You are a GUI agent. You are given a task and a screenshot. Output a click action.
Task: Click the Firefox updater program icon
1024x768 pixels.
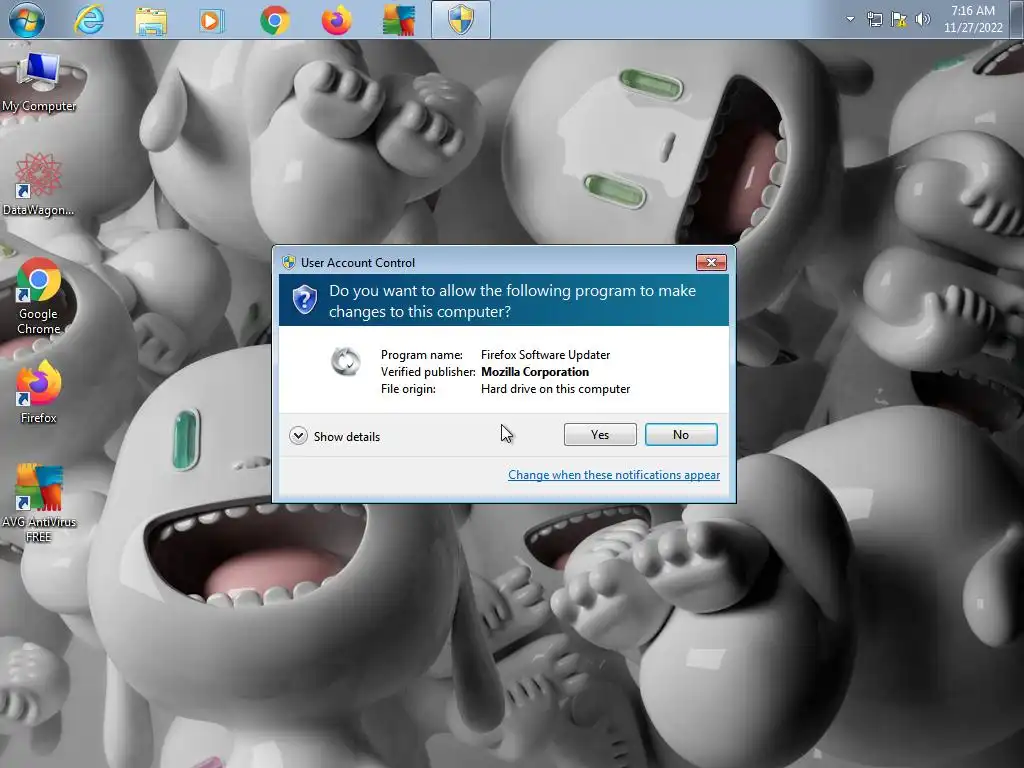(x=345, y=361)
